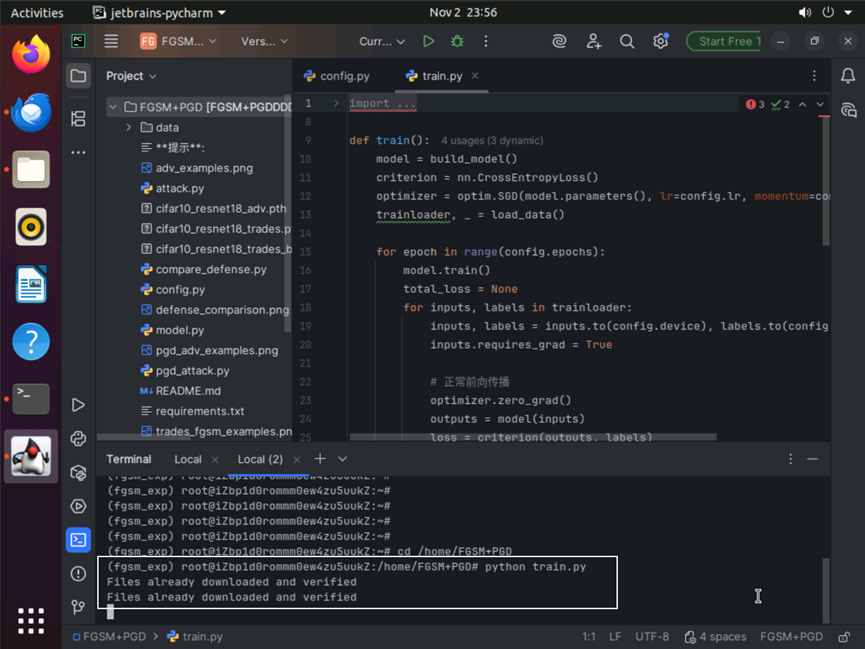The height and width of the screenshot is (649, 865).
Task: Click the green Run button
Action: pyautogui.click(x=428, y=41)
